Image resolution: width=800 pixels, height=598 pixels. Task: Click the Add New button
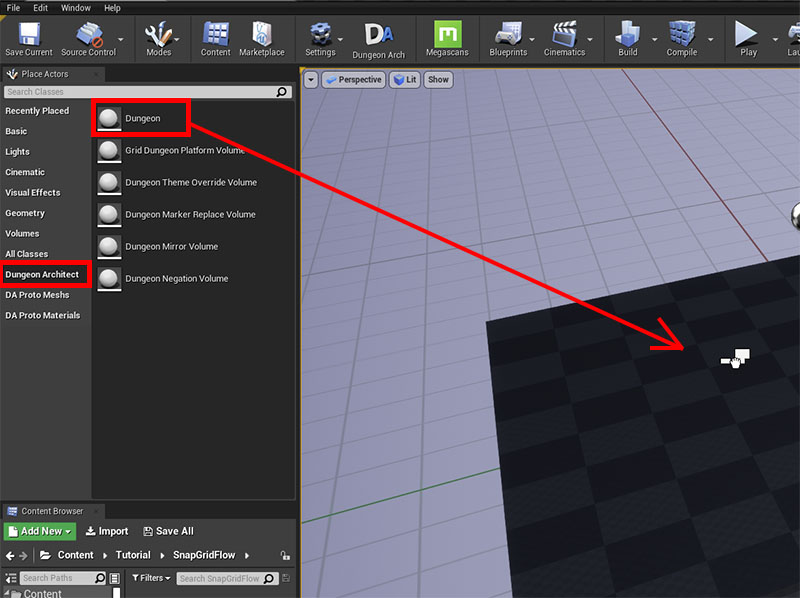pyautogui.click(x=40, y=531)
